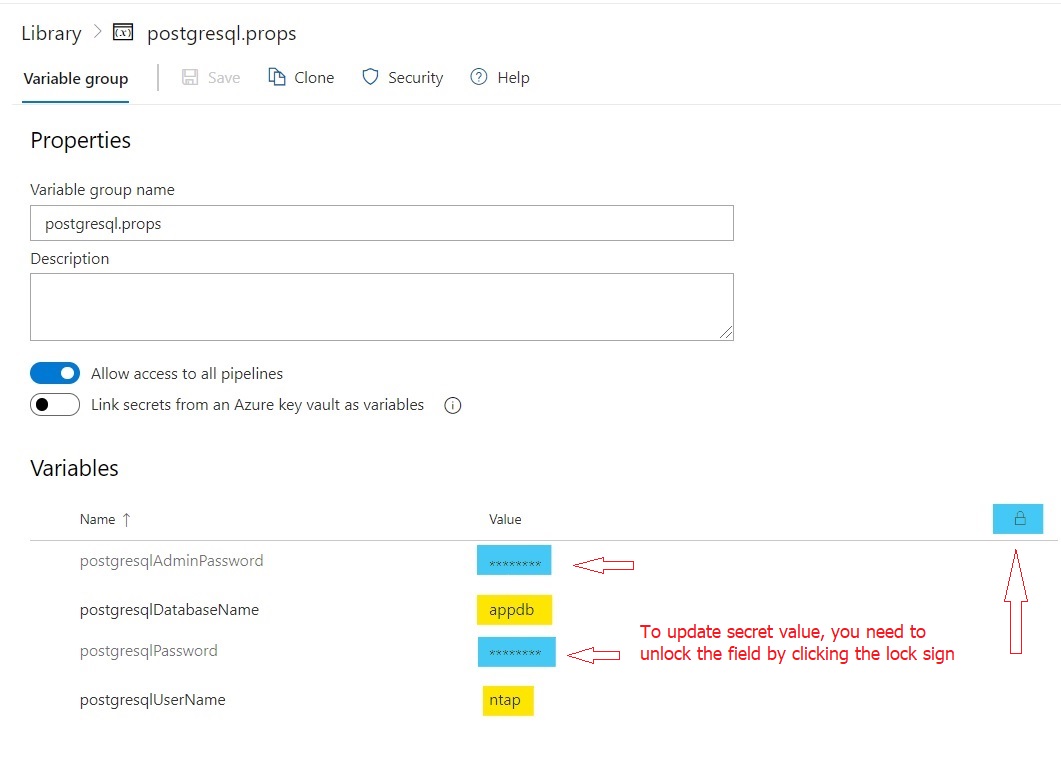Open the Variable group tab
This screenshot has width=1061, height=761.
tap(76, 78)
